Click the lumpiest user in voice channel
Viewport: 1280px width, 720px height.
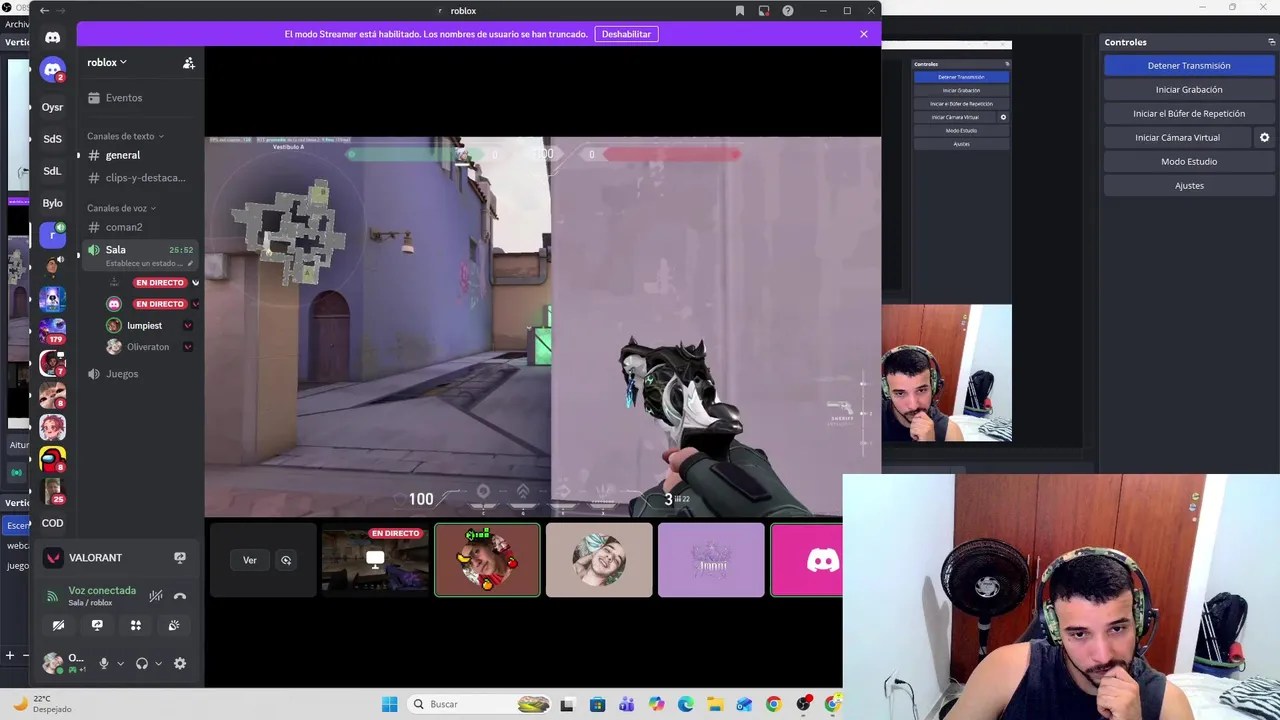tap(144, 325)
